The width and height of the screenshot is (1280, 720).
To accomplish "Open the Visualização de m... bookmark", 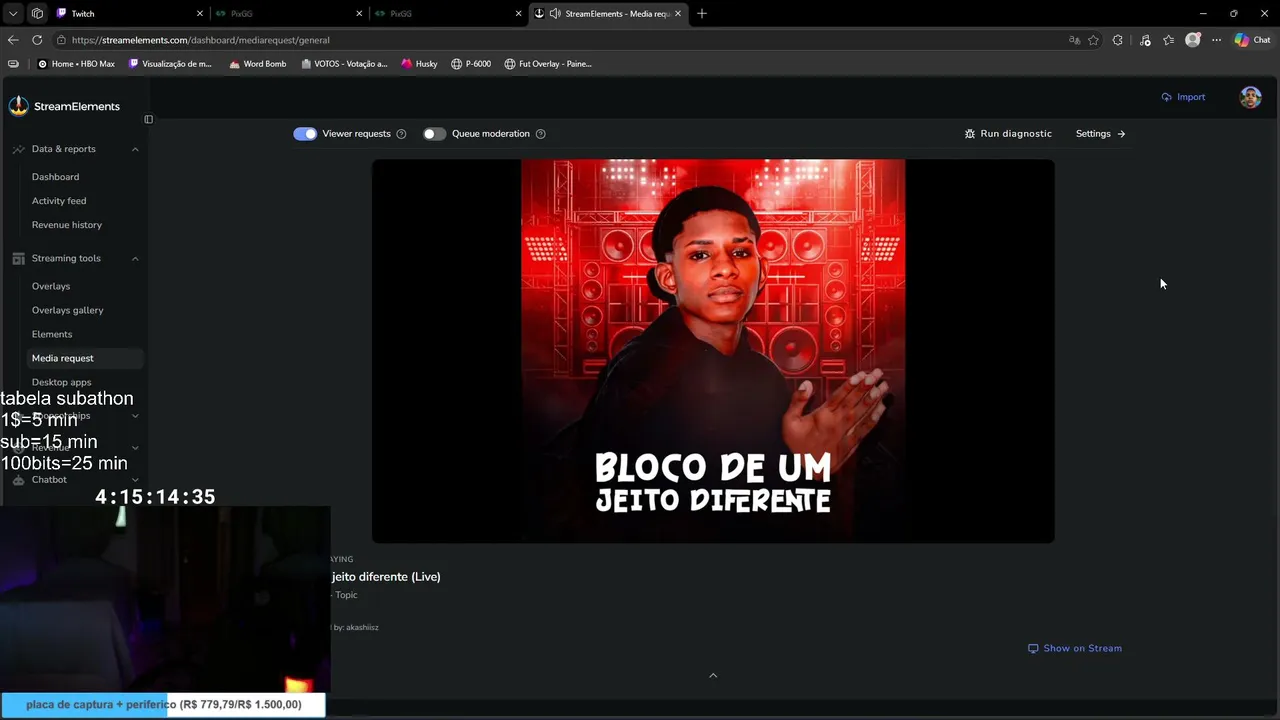I will pos(170,64).
